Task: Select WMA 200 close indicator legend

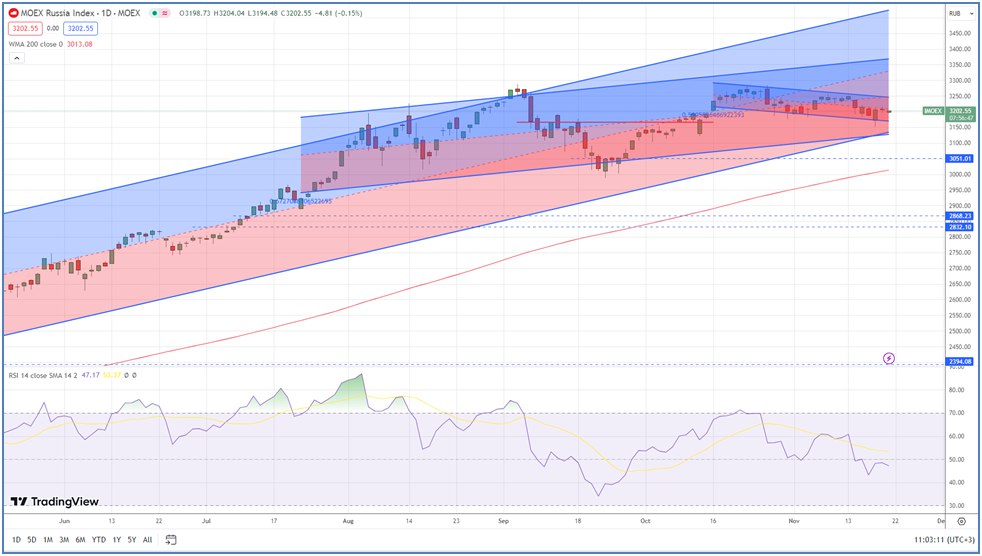Action: click(x=36, y=44)
